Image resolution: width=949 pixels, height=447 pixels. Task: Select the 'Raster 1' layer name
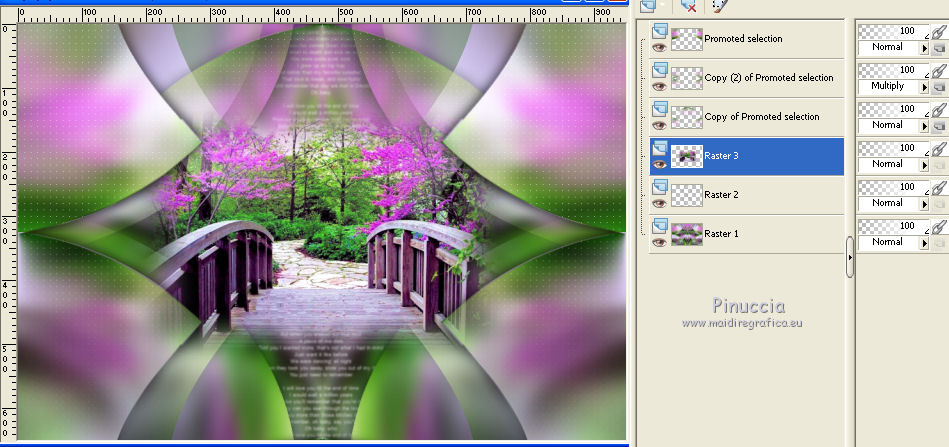click(721, 233)
